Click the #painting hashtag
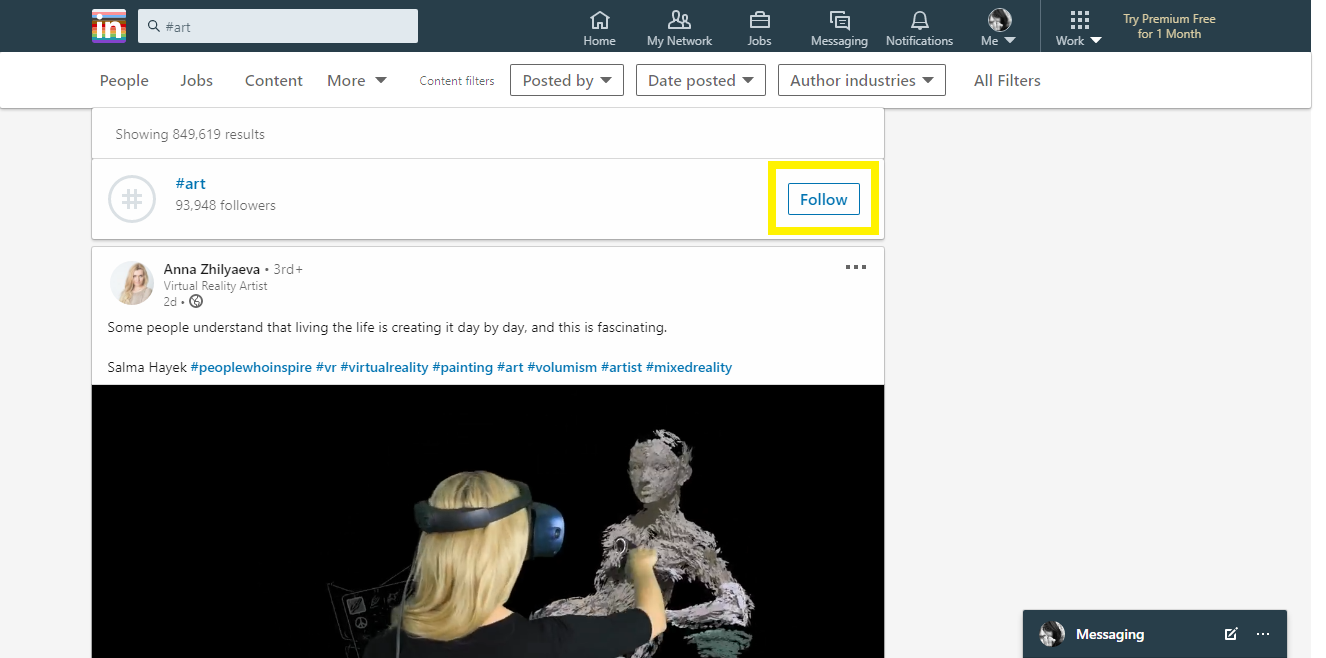The width and height of the screenshot is (1326, 658). (462, 367)
